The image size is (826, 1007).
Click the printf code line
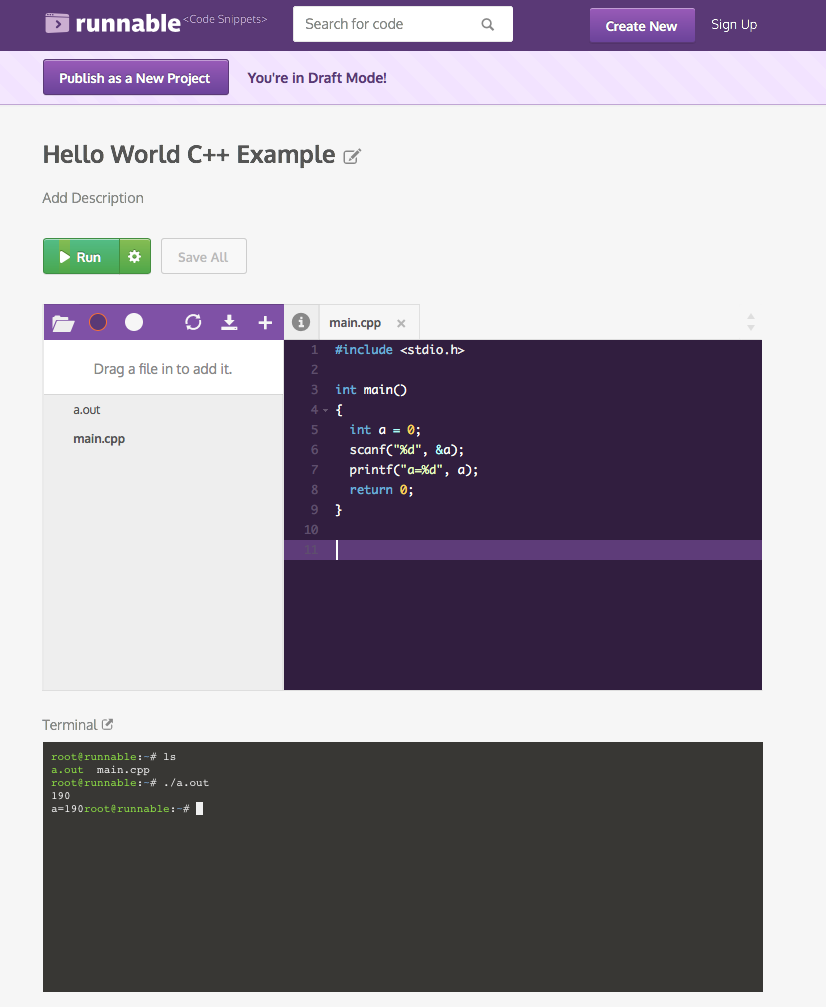point(414,469)
